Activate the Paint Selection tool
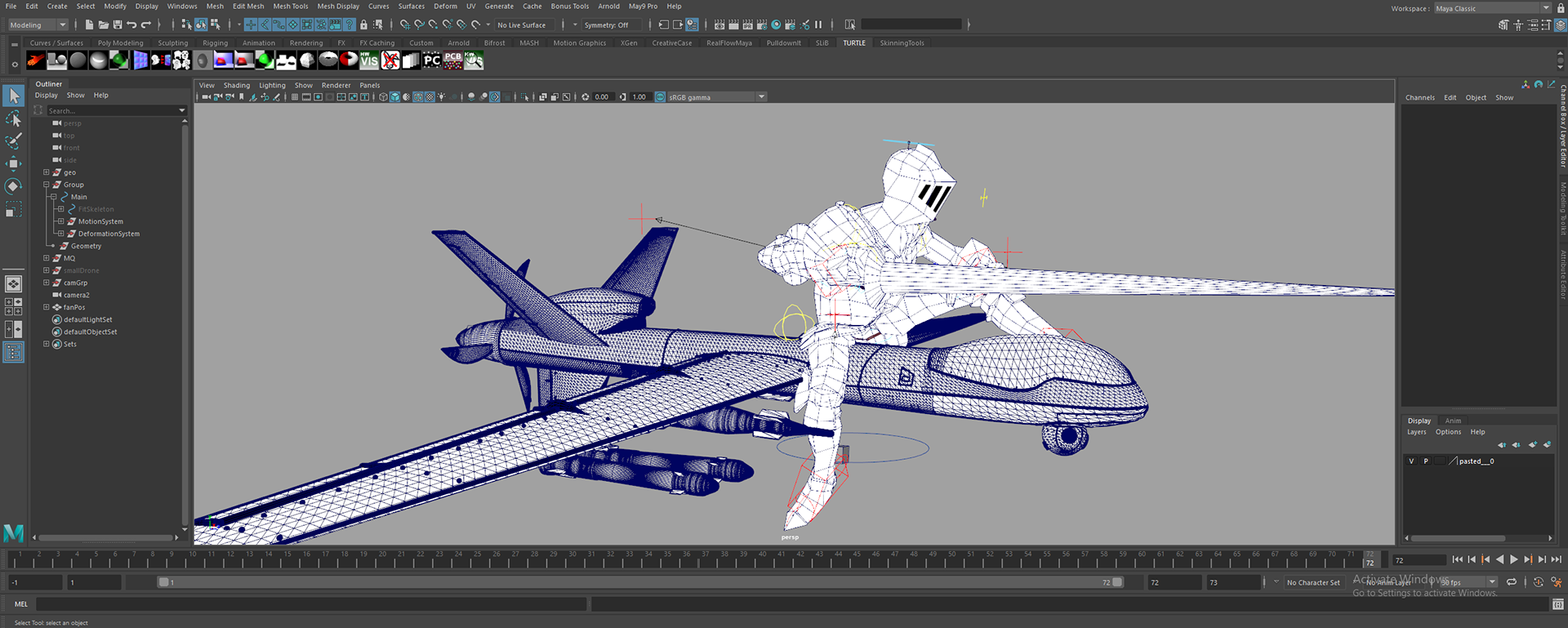Viewport: 1568px width, 628px height. 13,141
